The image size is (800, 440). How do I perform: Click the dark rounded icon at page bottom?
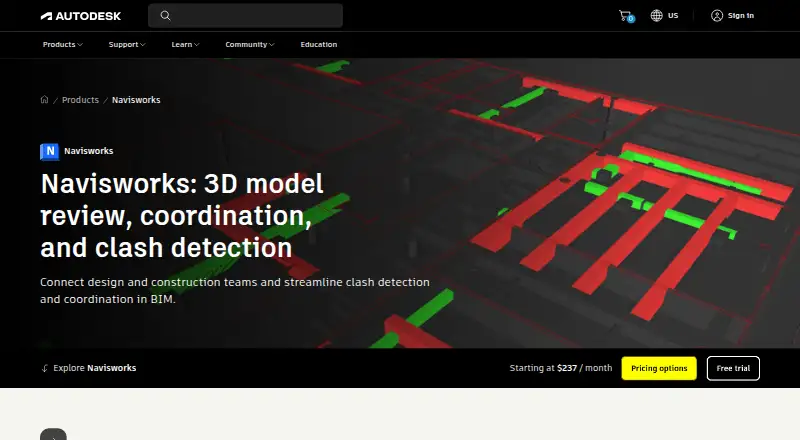pyautogui.click(x=54, y=434)
